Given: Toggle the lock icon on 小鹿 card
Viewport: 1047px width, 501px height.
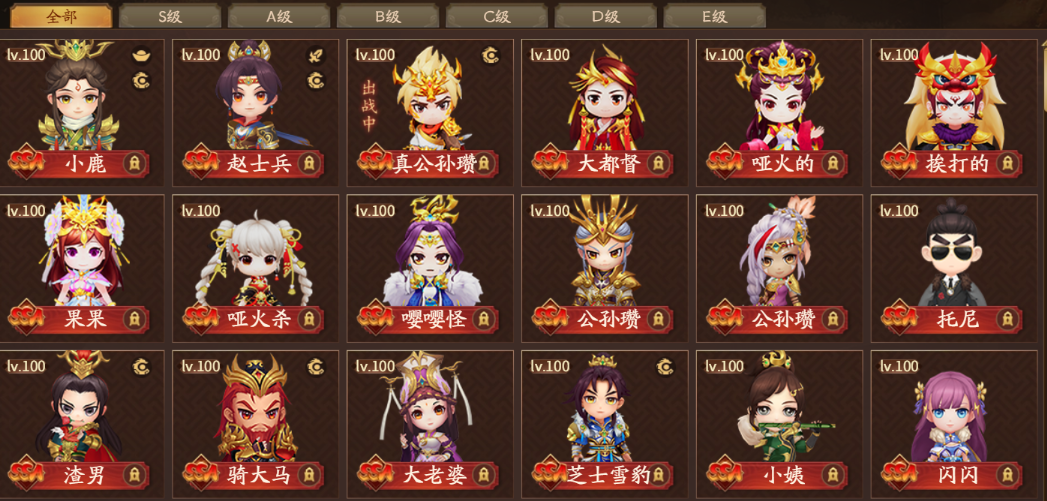Looking at the screenshot, I should 135,163.
